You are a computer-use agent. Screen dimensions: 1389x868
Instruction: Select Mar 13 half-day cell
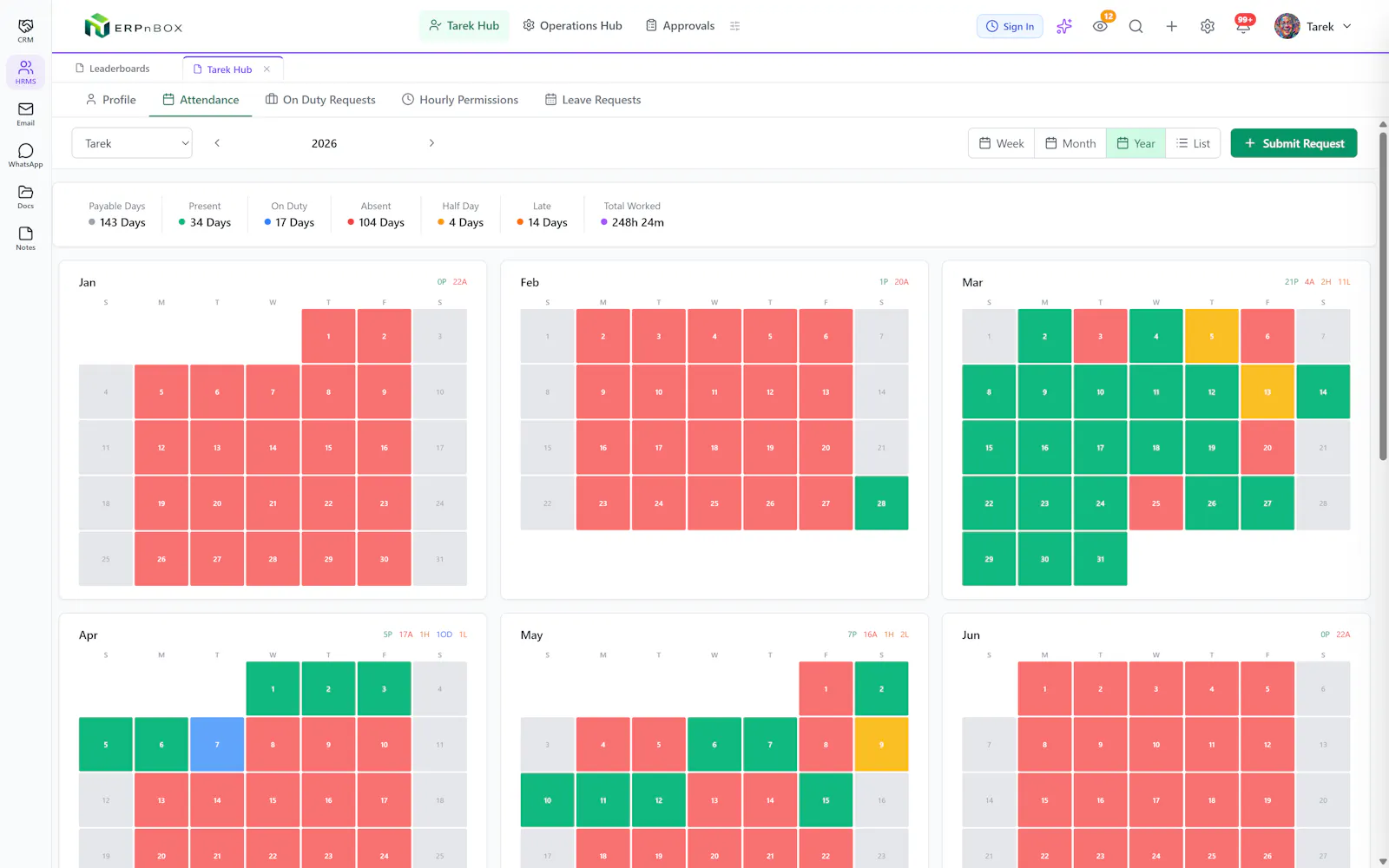[1267, 392]
